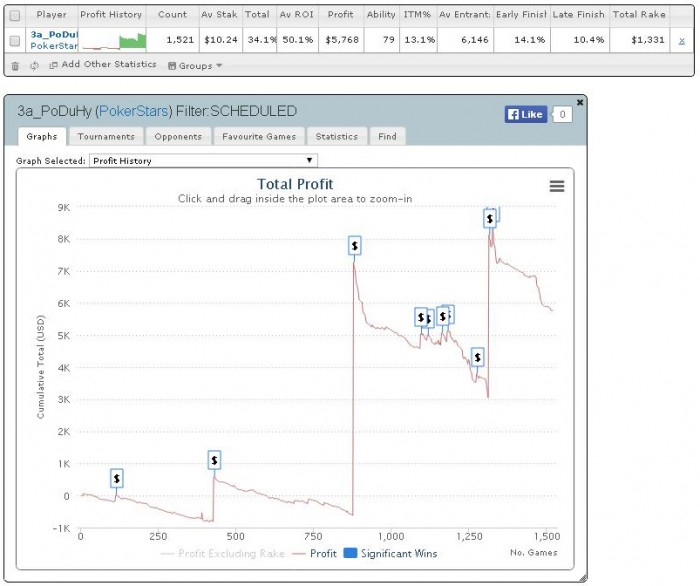Open the Statistics tab
This screenshot has height=586, width=700.
pos(337,137)
